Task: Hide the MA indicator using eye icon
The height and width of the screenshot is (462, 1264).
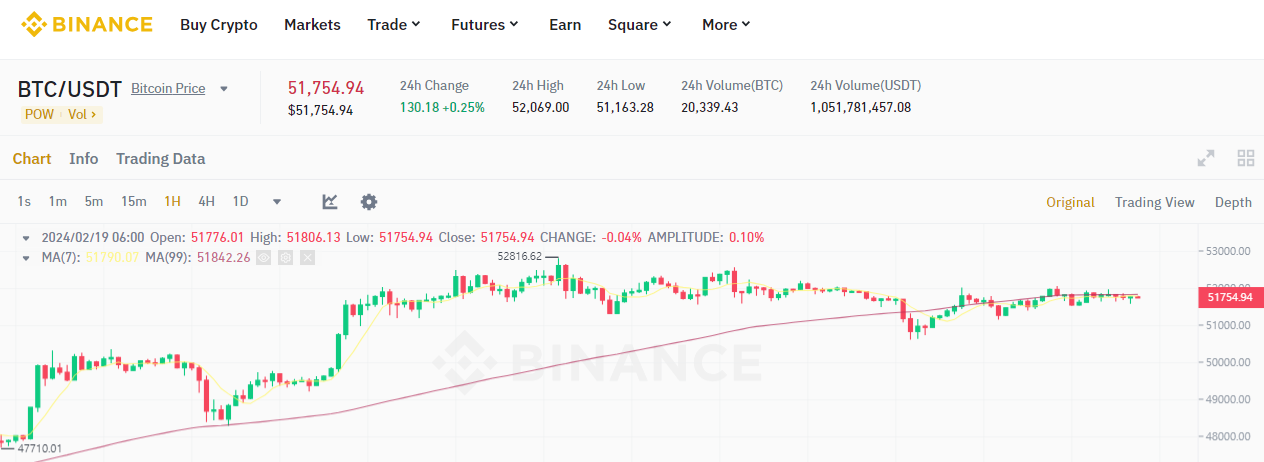Action: point(263,257)
